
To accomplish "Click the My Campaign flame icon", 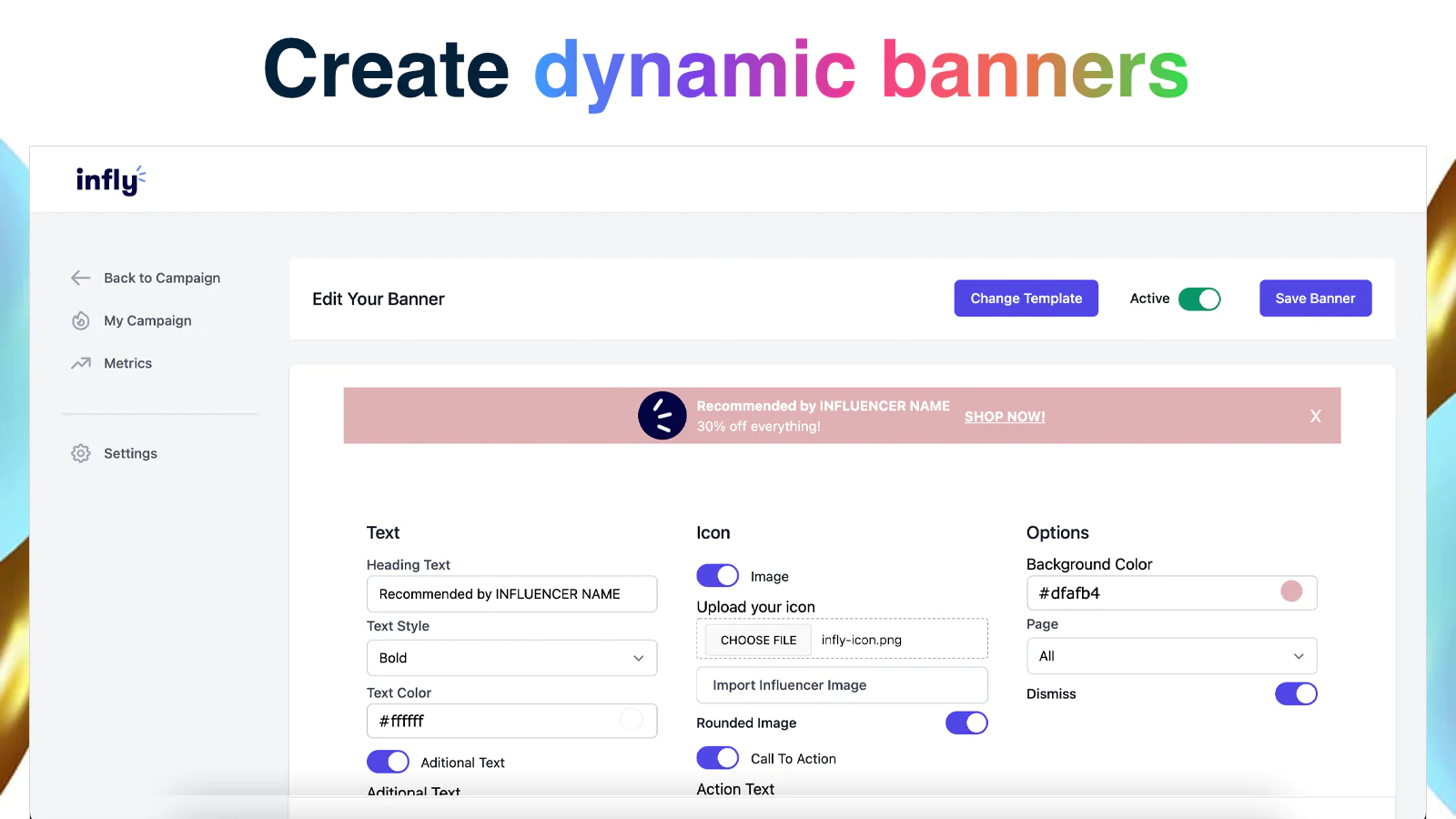I will pos(81,321).
